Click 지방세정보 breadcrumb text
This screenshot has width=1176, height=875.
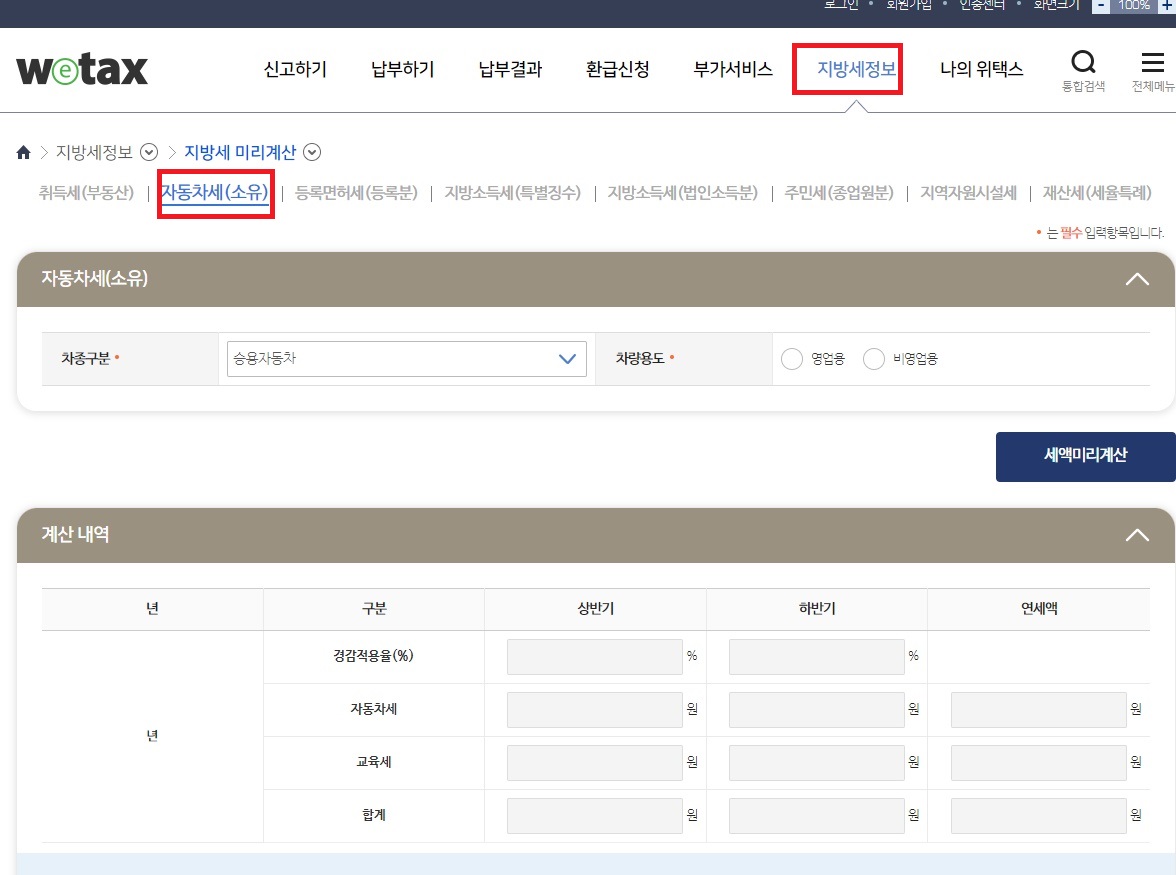click(x=94, y=152)
